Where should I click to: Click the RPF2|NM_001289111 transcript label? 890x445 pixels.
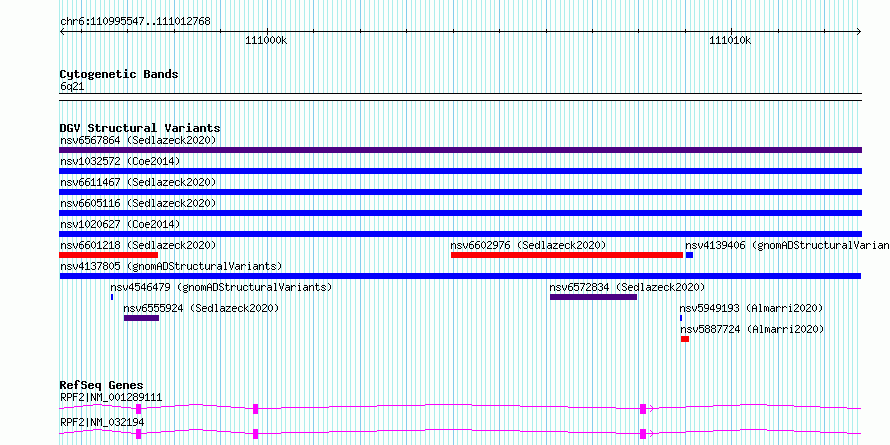[111, 397]
